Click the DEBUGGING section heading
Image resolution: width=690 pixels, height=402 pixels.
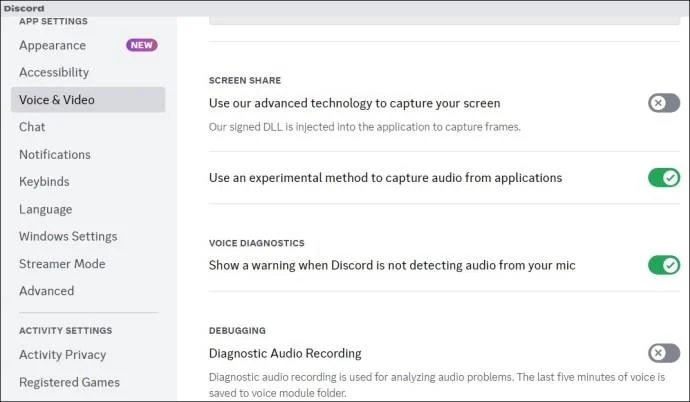point(237,331)
